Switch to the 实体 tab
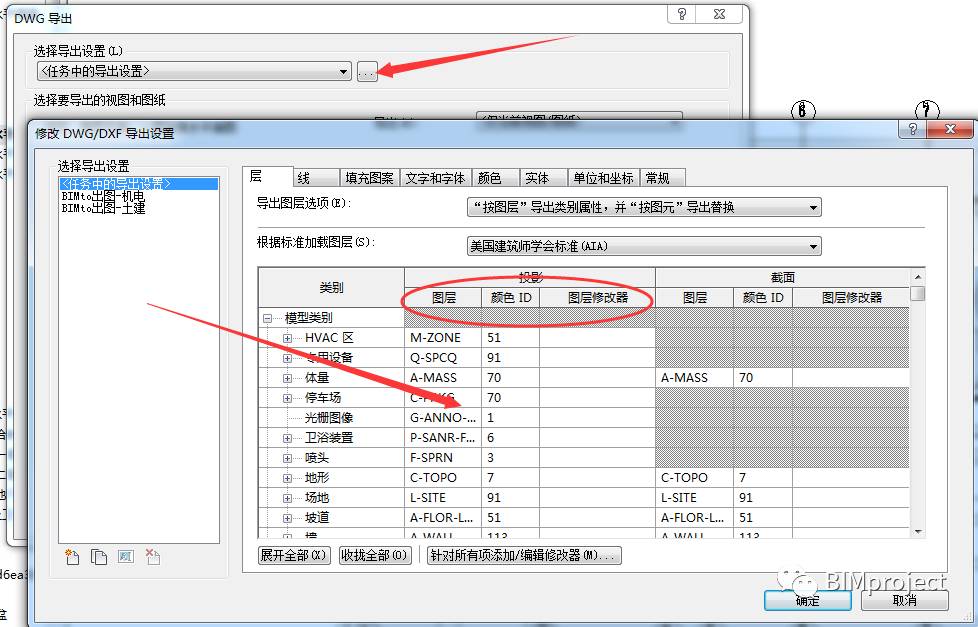The height and width of the screenshot is (627, 978). (x=543, y=178)
